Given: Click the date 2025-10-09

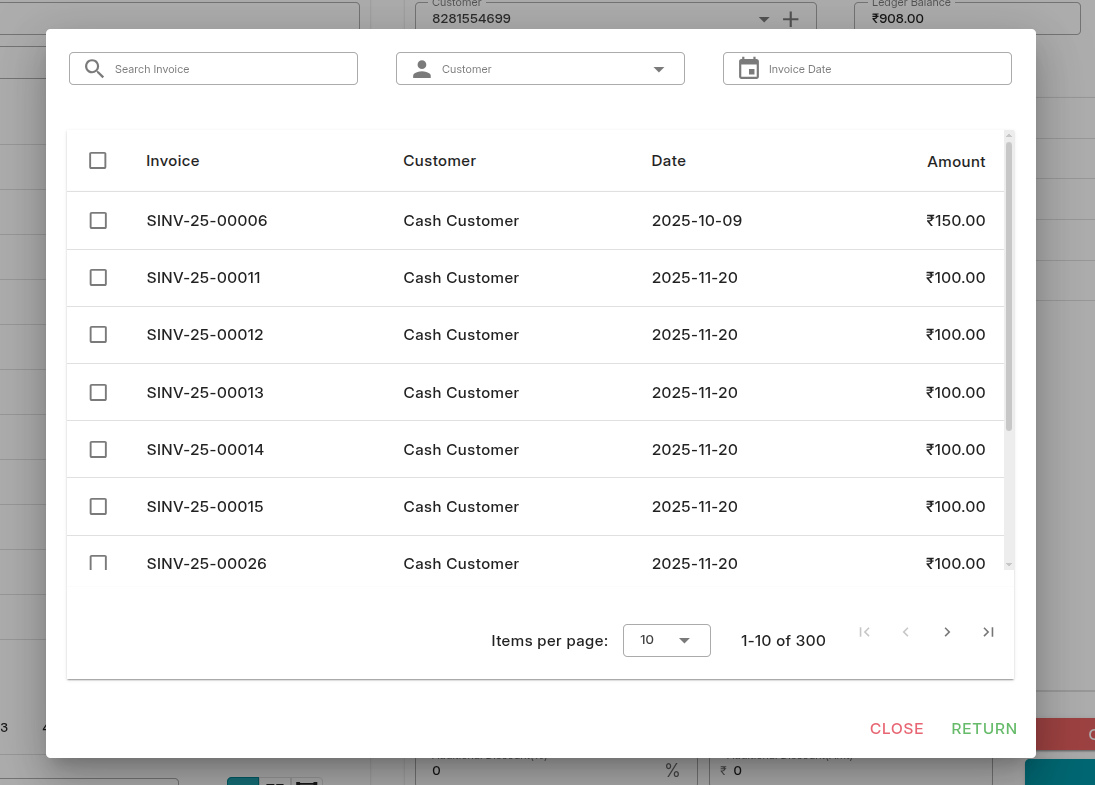Looking at the screenshot, I should (x=697, y=221).
